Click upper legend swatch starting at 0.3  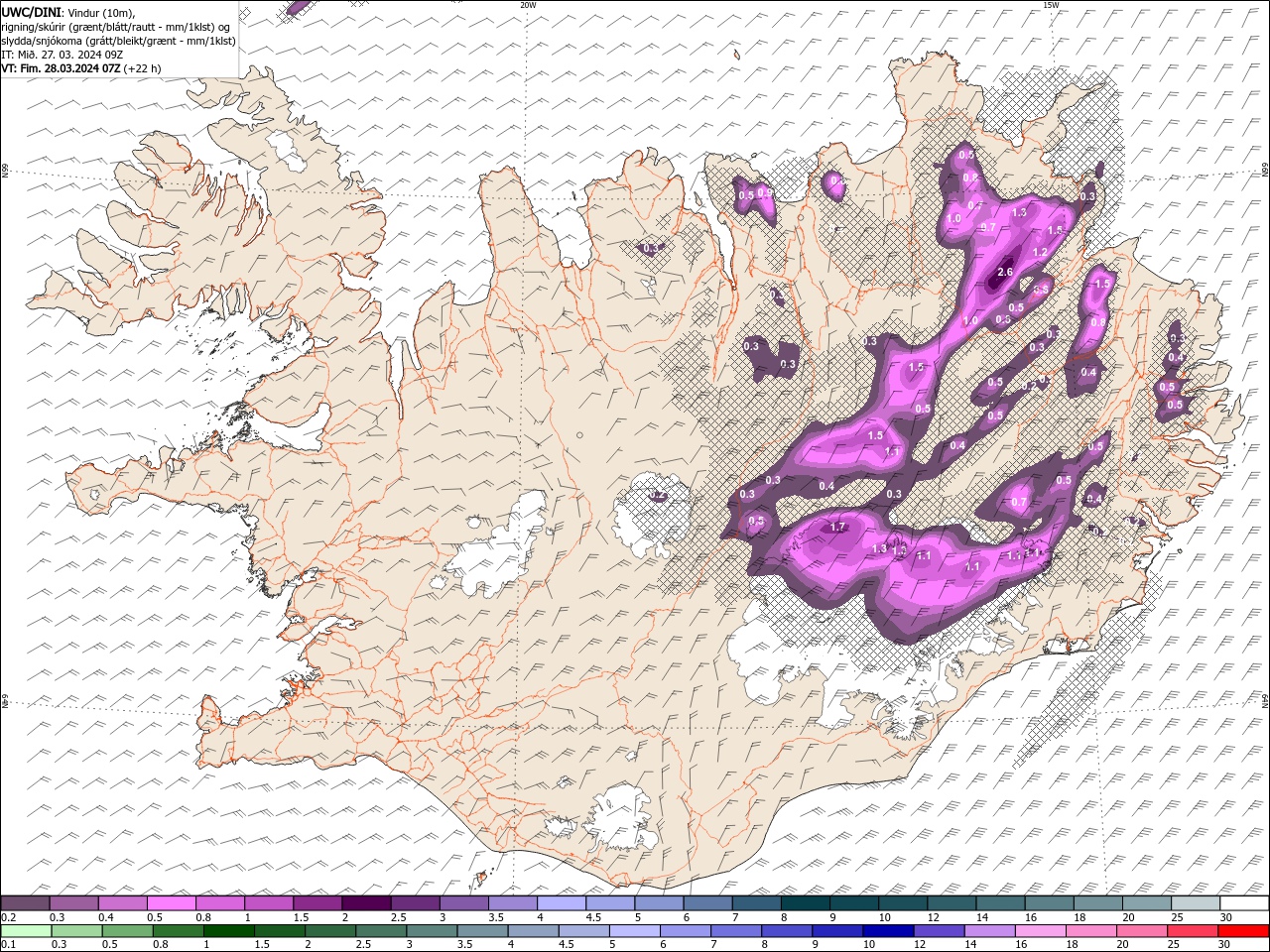[x=73, y=903]
